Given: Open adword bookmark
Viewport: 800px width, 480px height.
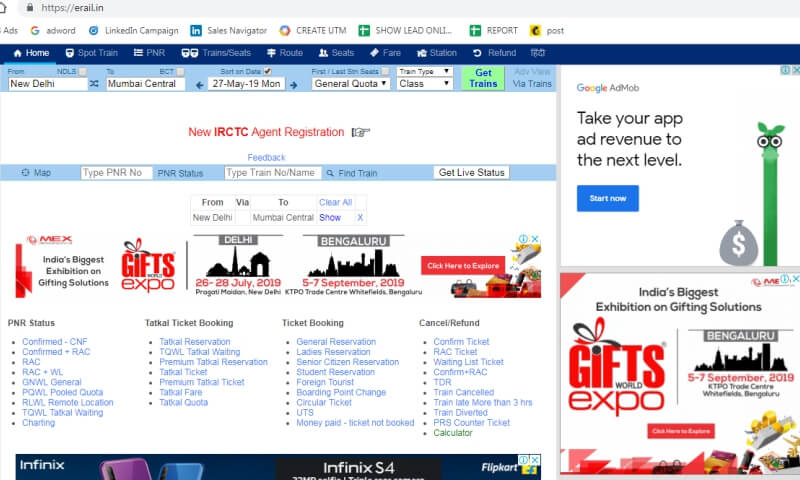Looking at the screenshot, I should 53,31.
